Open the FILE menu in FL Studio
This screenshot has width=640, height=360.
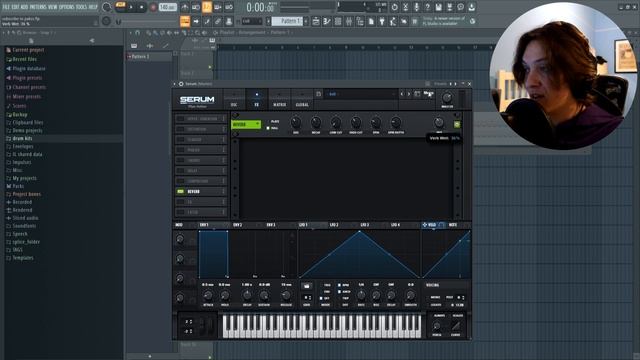pyautogui.click(x=6, y=7)
